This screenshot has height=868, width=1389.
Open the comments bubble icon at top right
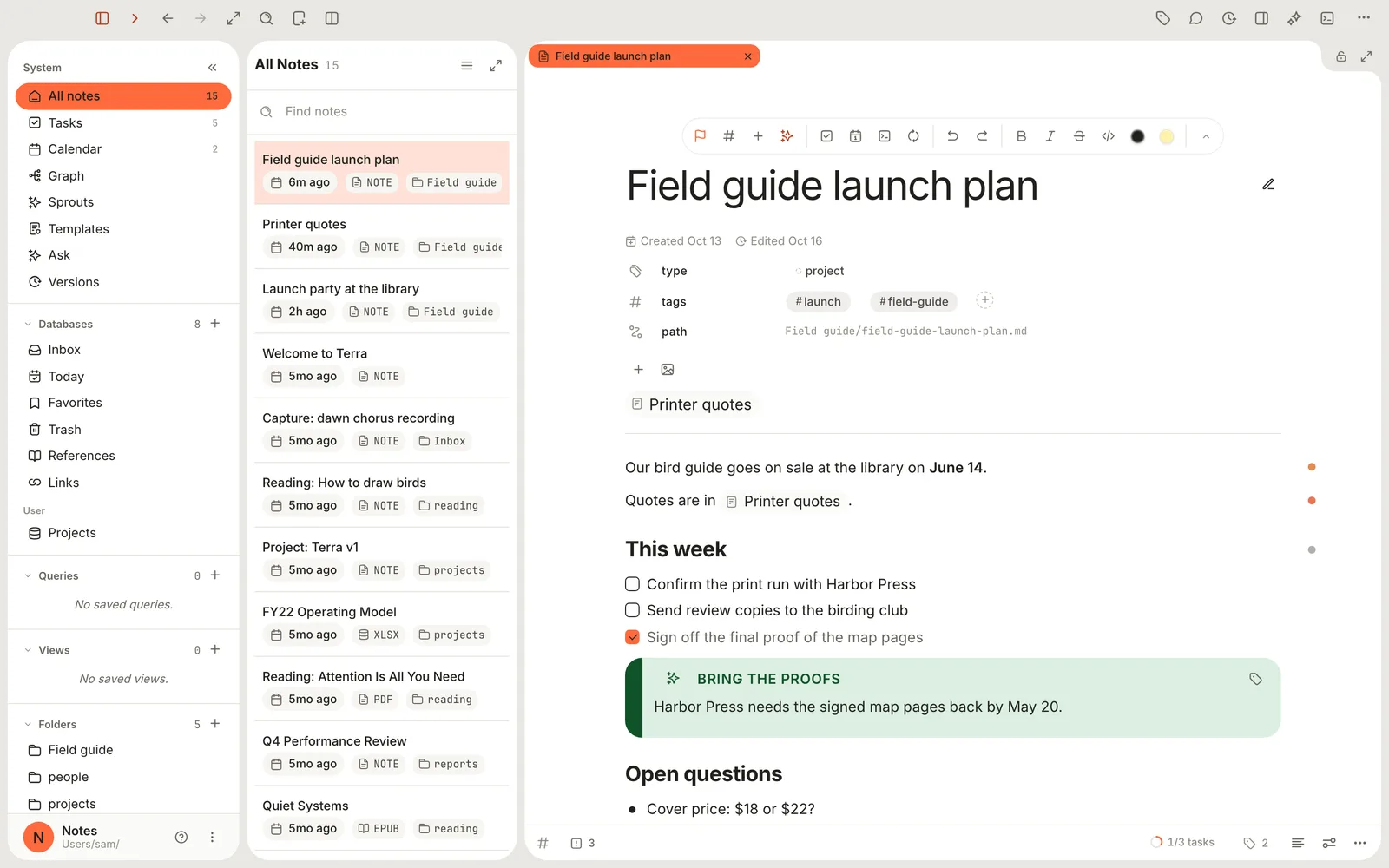[1196, 18]
